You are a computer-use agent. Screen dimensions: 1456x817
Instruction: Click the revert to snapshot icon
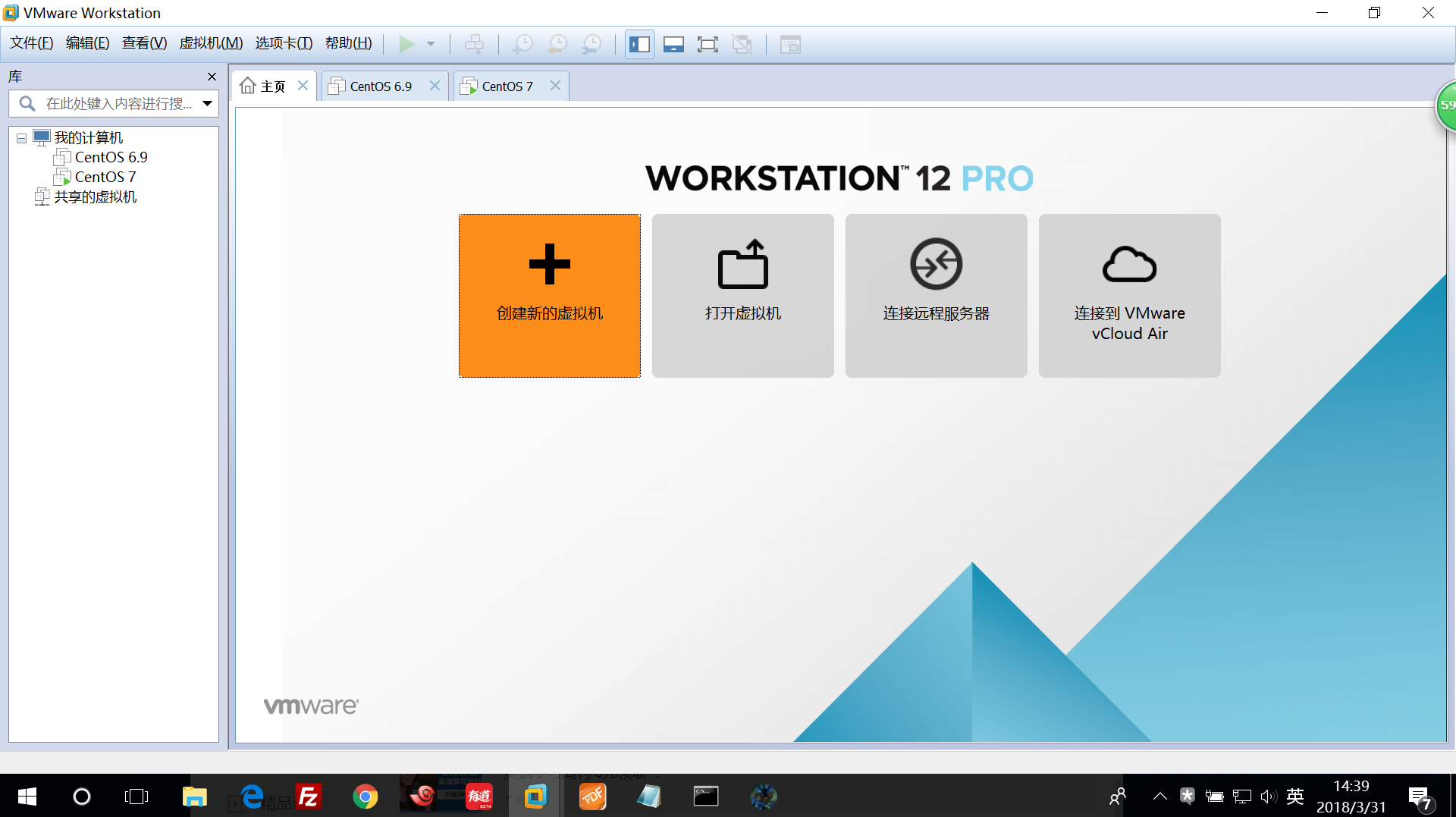click(x=557, y=44)
